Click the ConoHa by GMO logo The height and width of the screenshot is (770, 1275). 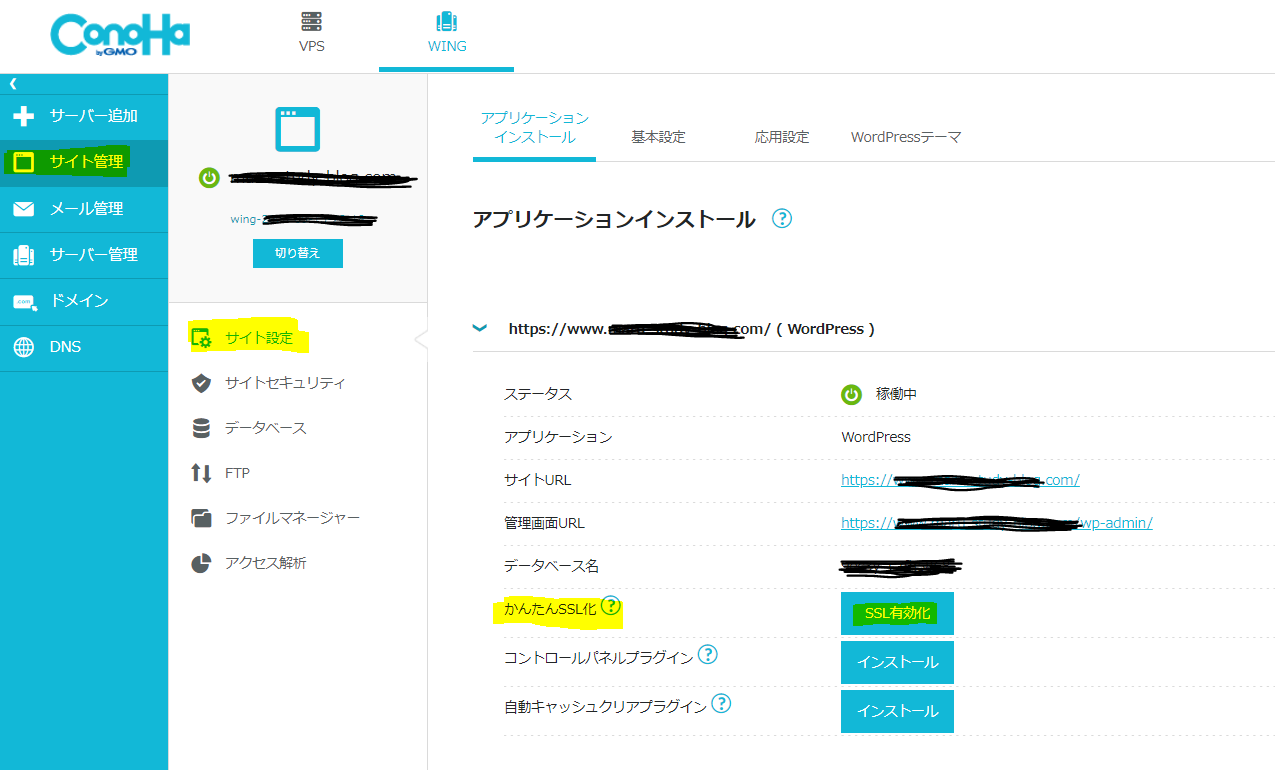tap(120, 36)
